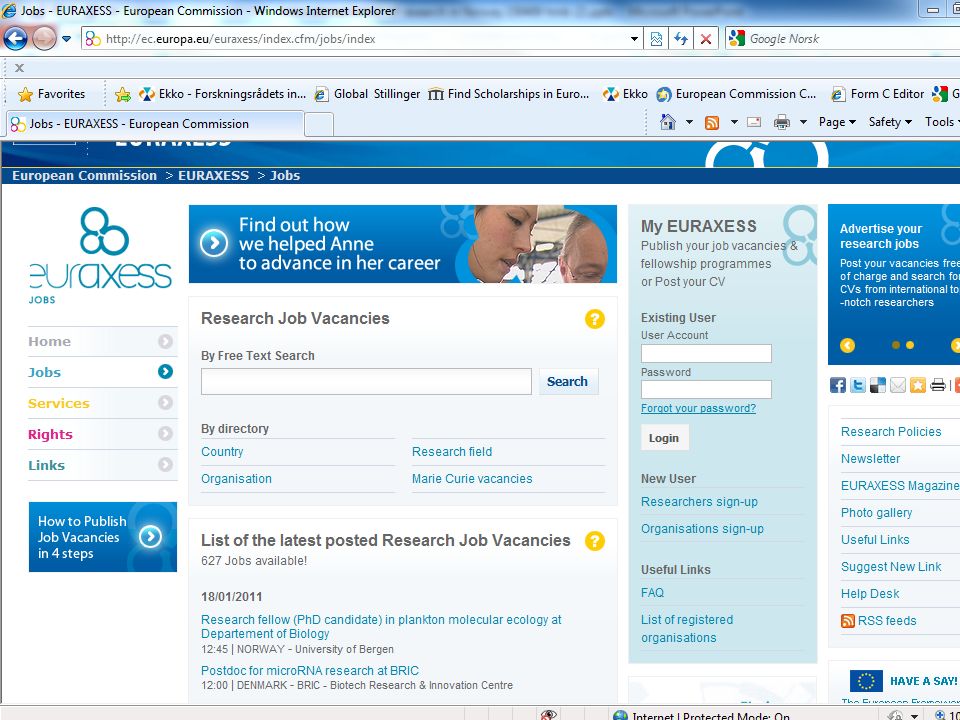
Task: Click the Home page house icon
Action: (668, 122)
